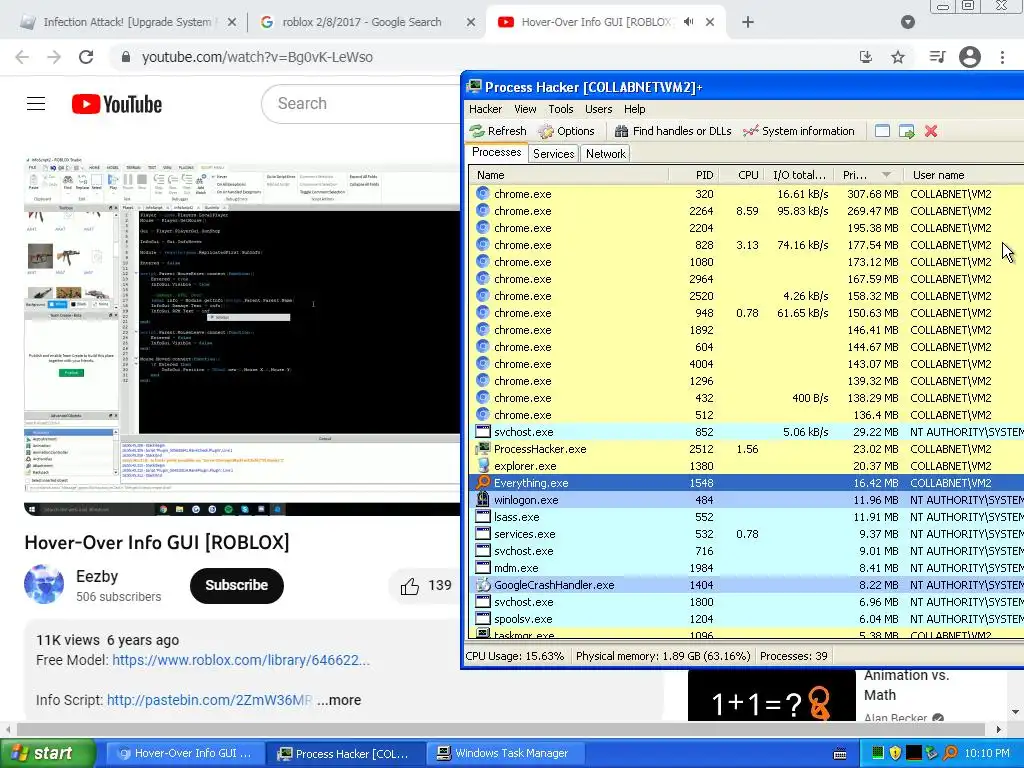Click the Chrome address bar URL
1024x768 pixels.
point(257,57)
